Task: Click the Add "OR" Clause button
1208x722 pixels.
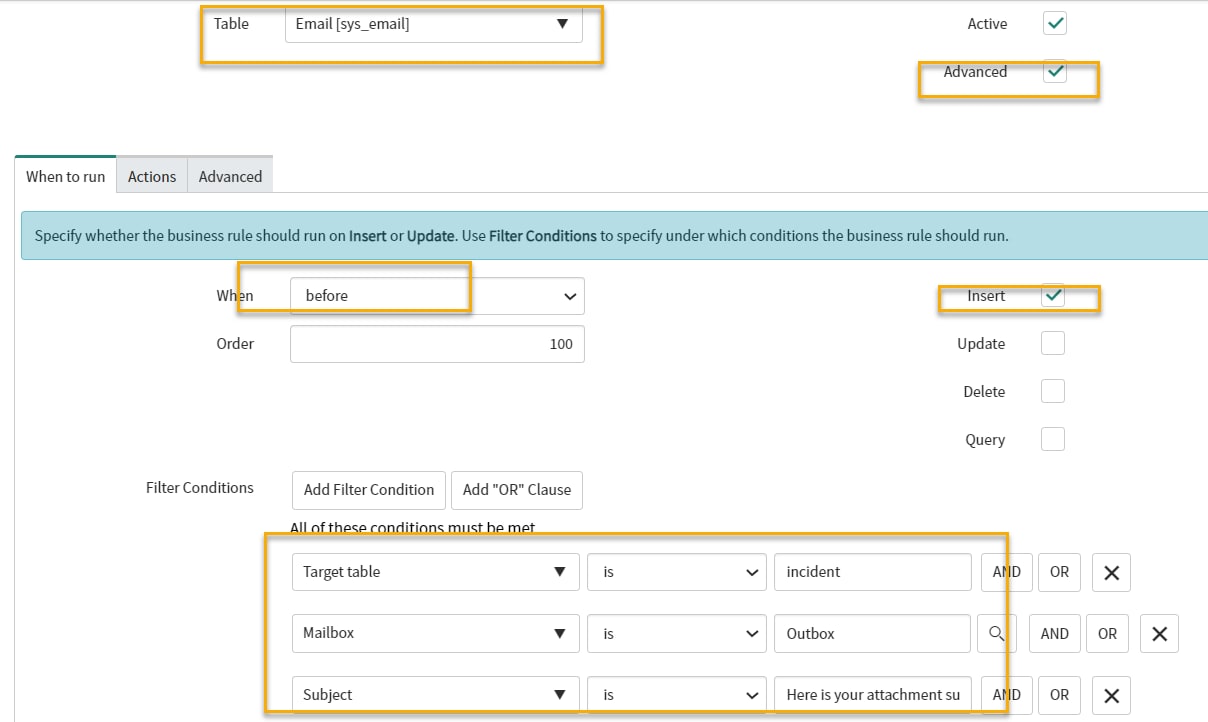Action: pos(517,490)
